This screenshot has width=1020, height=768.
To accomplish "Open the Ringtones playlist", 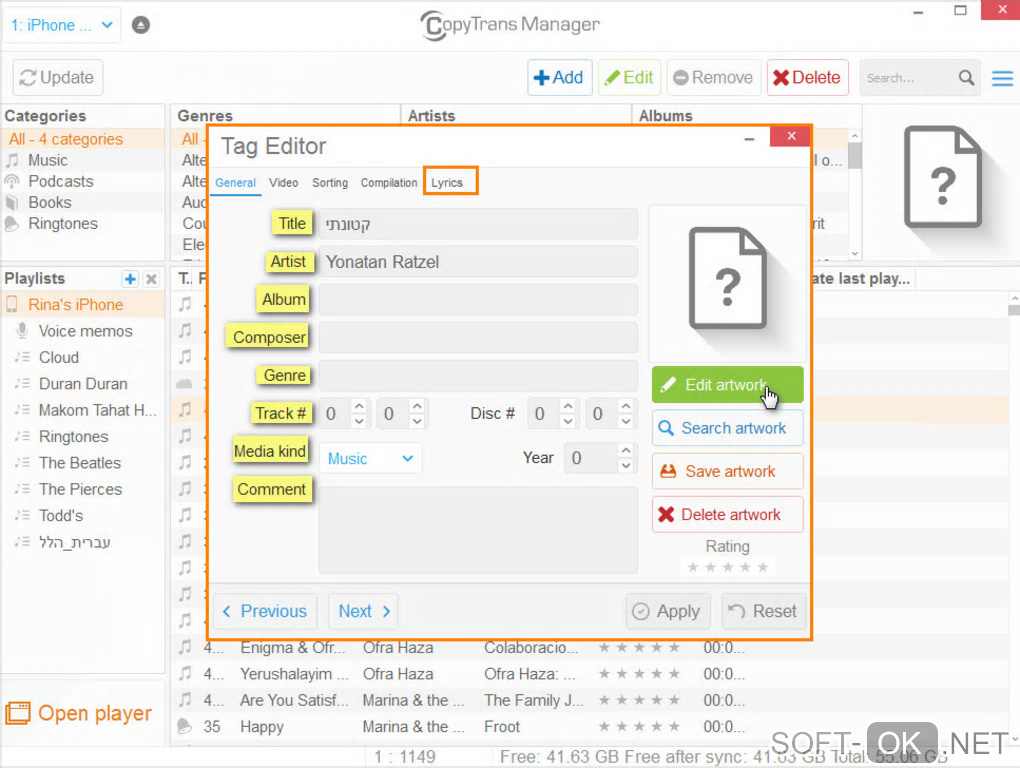I will pos(83,436).
